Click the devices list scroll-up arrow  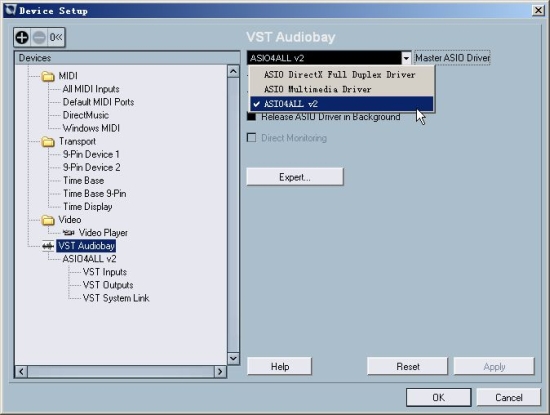(x=233, y=72)
